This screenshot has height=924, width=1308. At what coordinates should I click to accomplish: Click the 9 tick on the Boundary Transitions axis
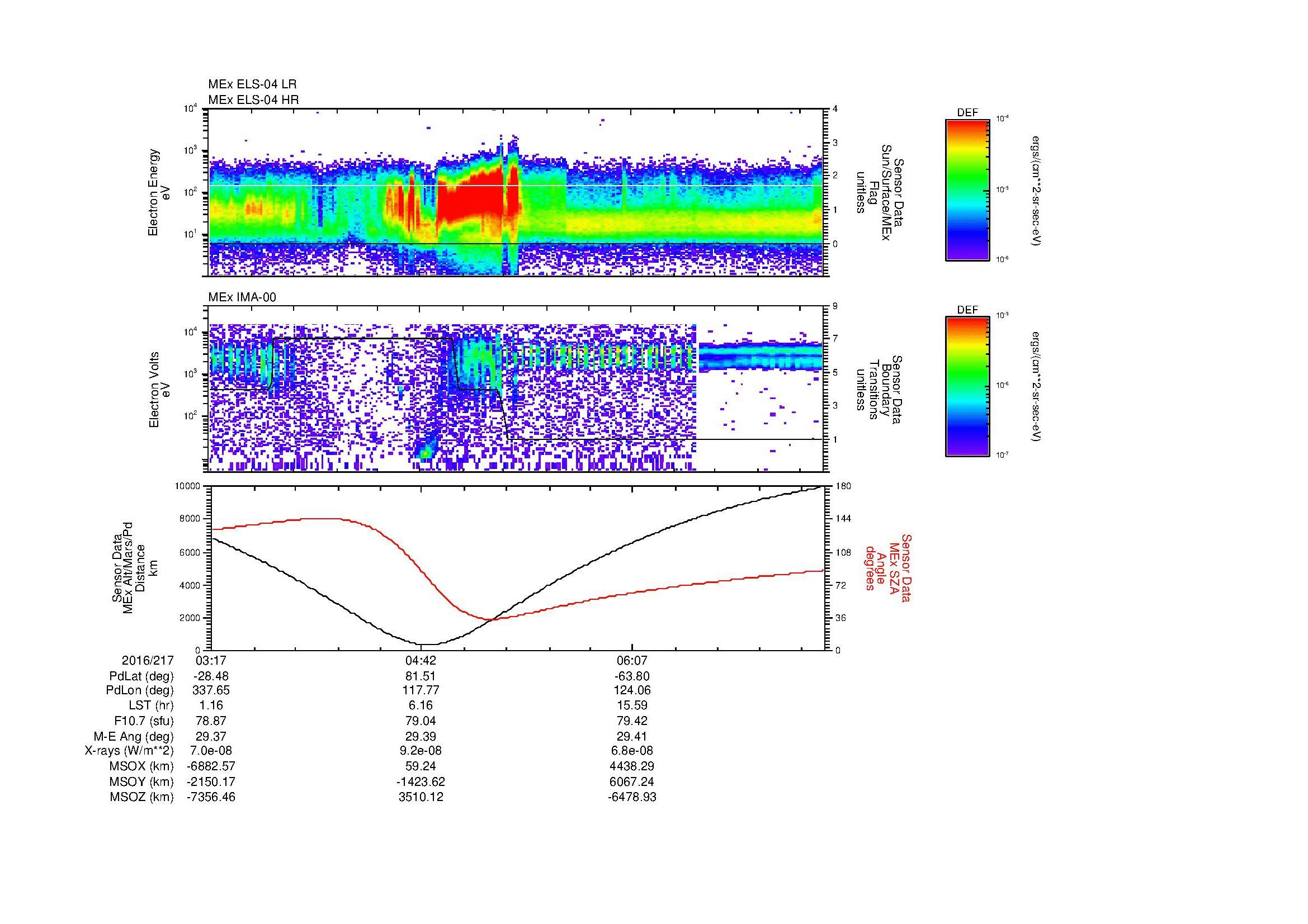coord(835,306)
